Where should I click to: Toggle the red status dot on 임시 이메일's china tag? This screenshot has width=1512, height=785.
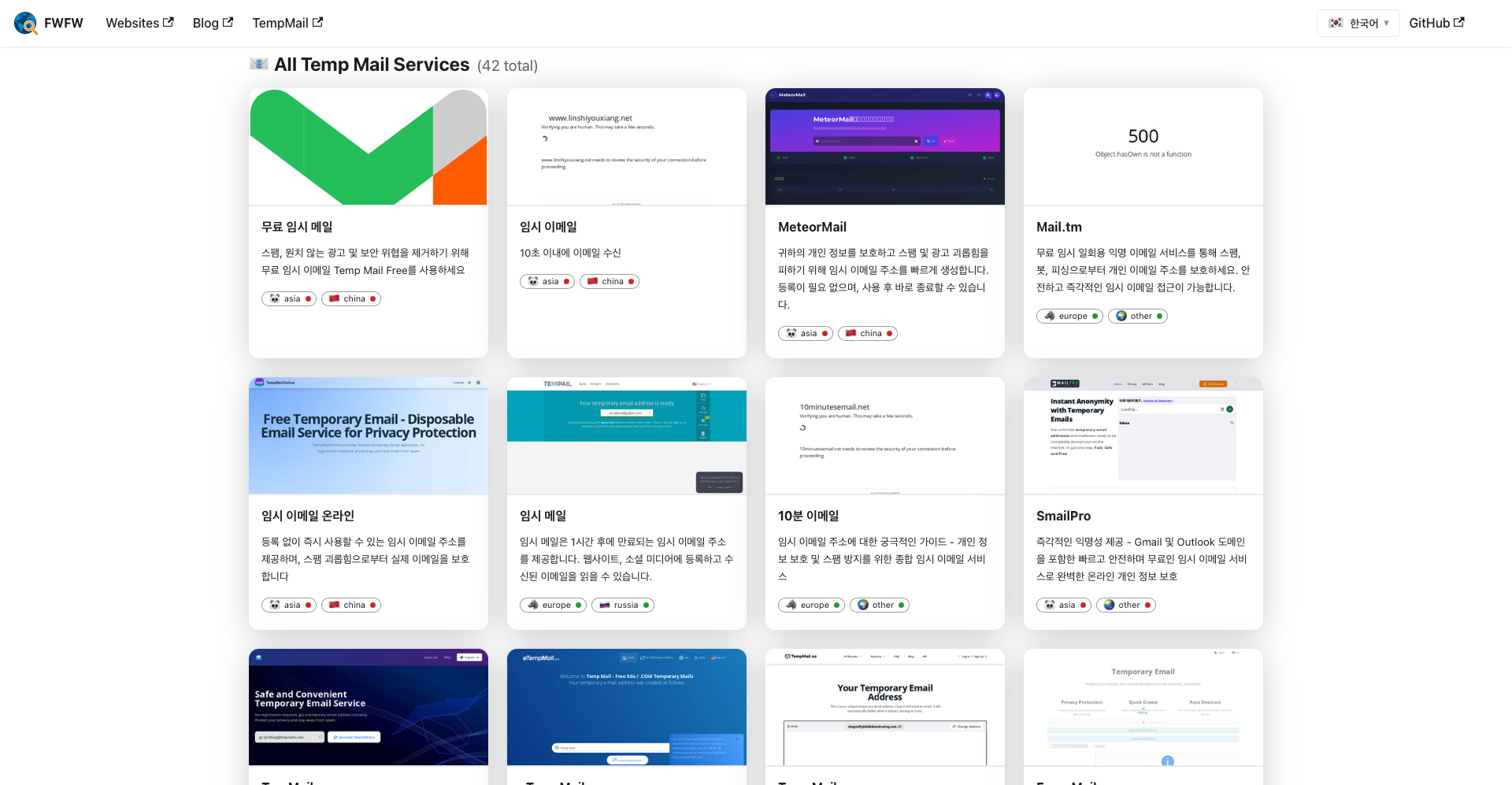click(632, 282)
